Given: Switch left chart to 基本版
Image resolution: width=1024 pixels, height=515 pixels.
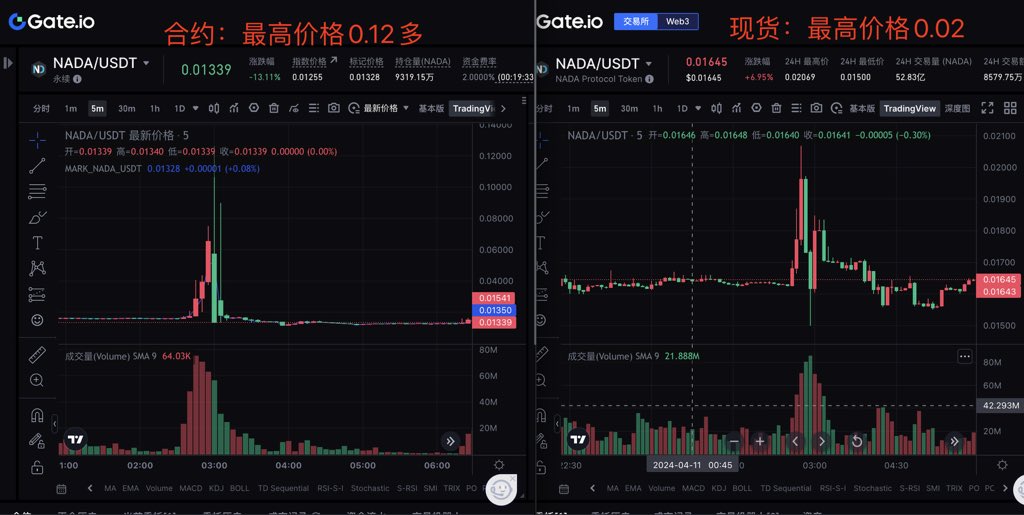Looking at the screenshot, I should (431, 108).
